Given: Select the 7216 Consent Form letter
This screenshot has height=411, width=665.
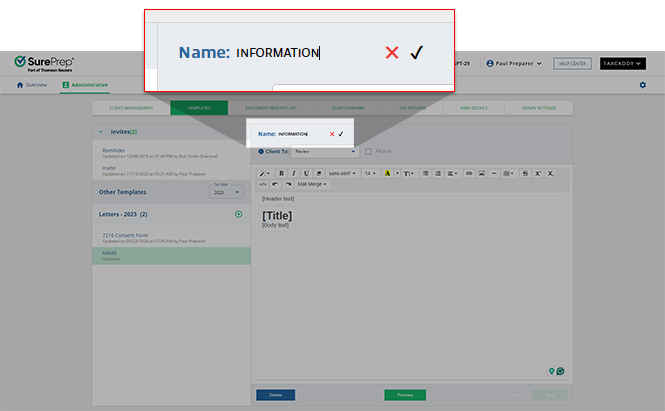Looking at the screenshot, I should [171, 238].
